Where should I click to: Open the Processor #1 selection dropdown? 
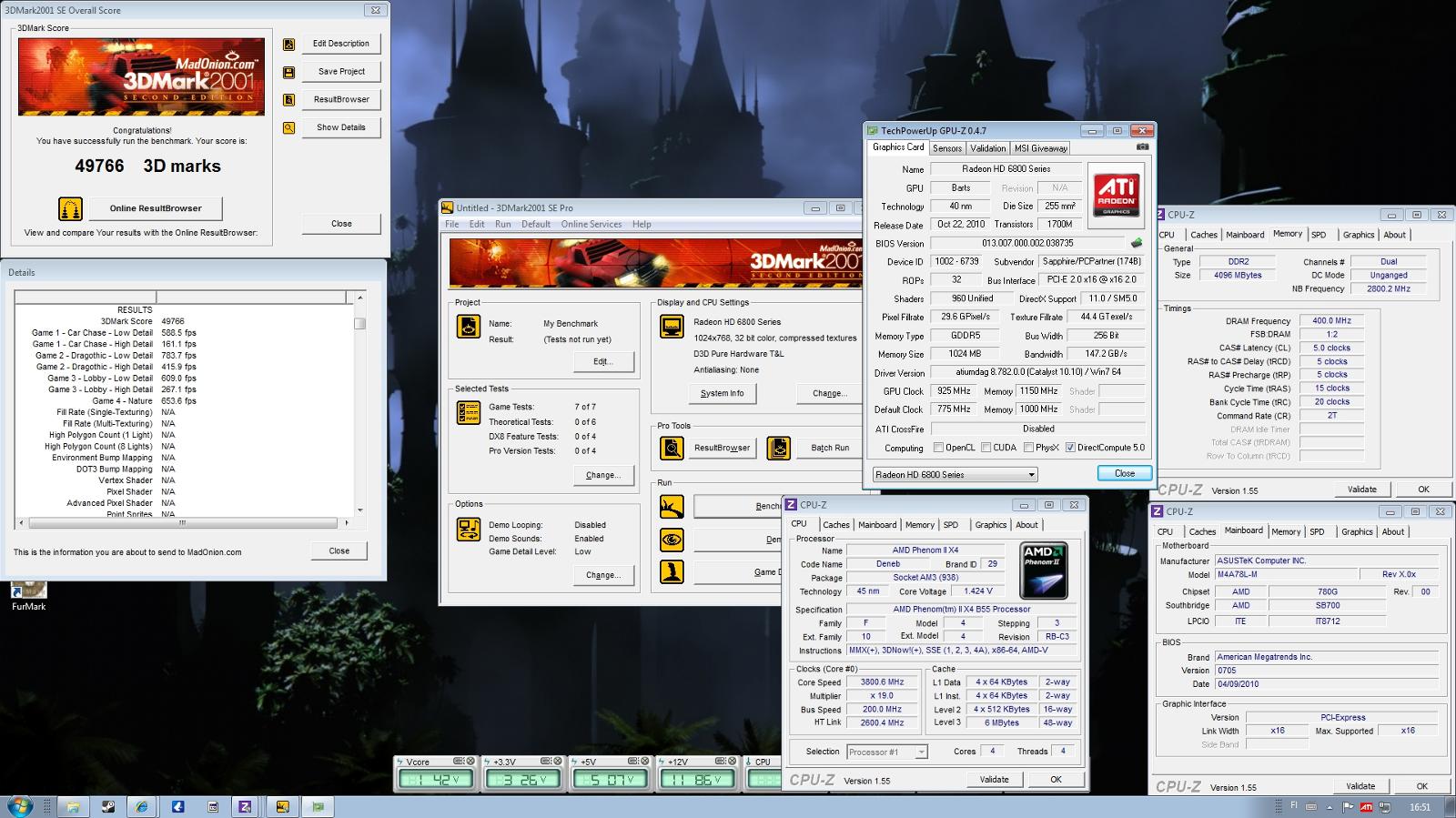pyautogui.click(x=886, y=752)
